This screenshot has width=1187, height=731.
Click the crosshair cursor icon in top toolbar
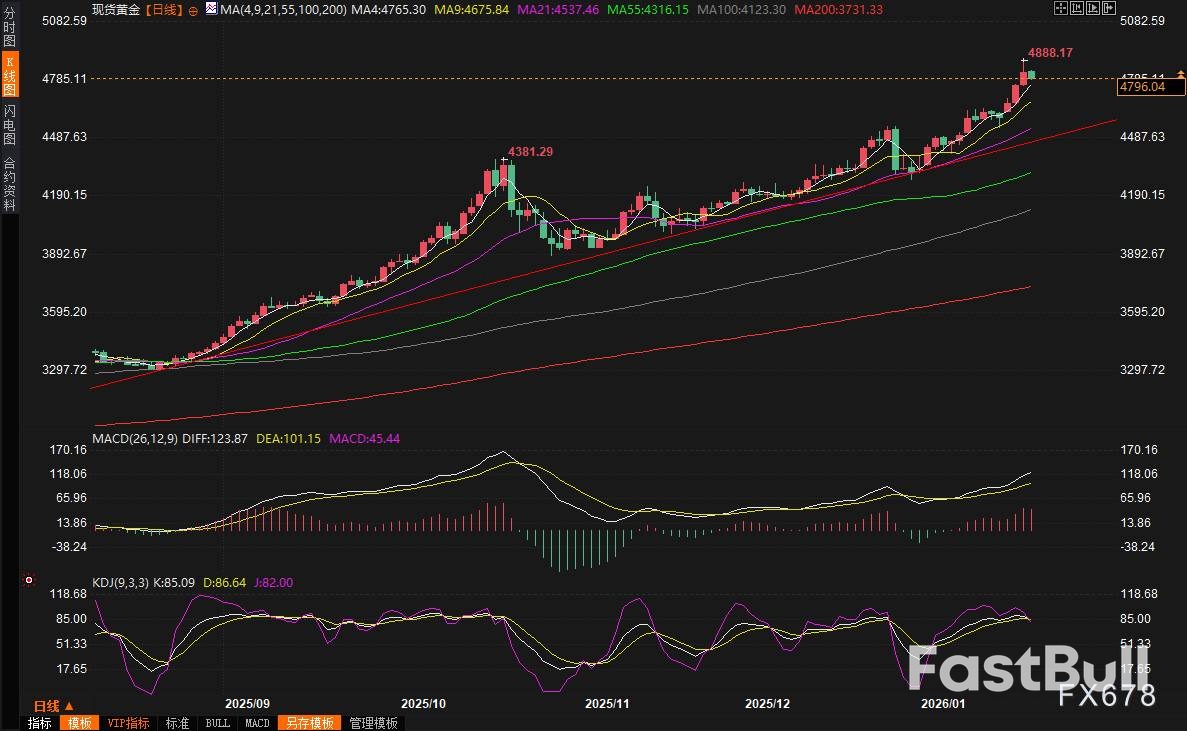tap(1061, 8)
